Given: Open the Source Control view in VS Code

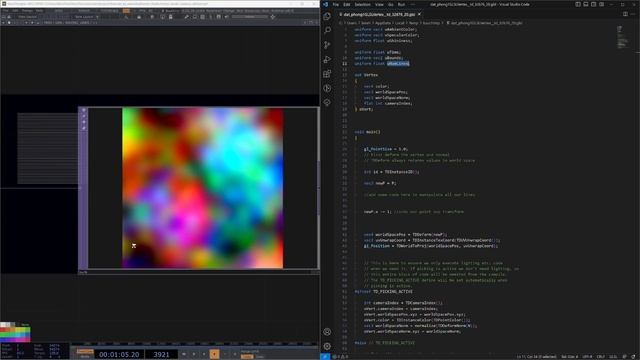Looking at the screenshot, I should click(327, 45).
